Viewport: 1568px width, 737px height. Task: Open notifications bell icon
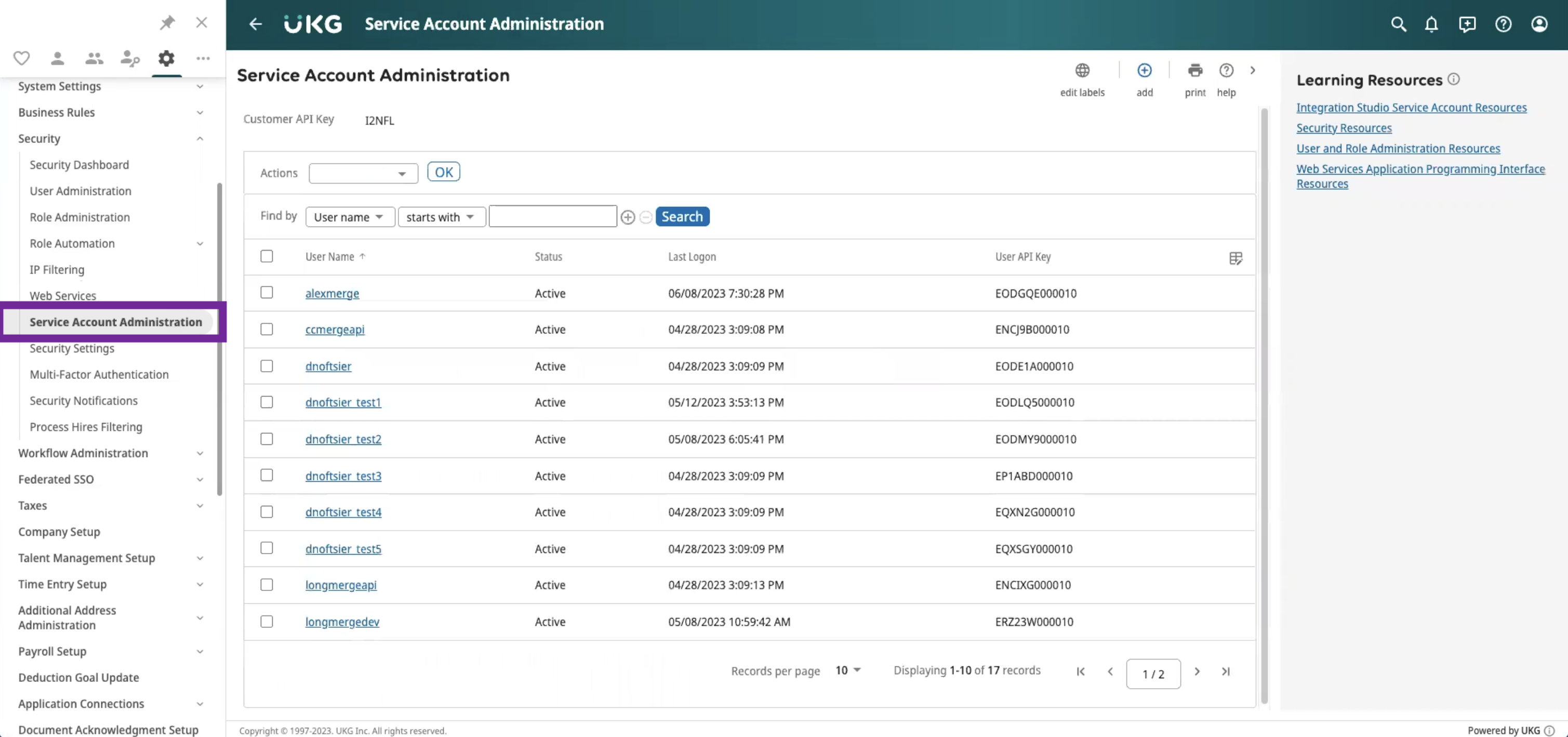1431,24
